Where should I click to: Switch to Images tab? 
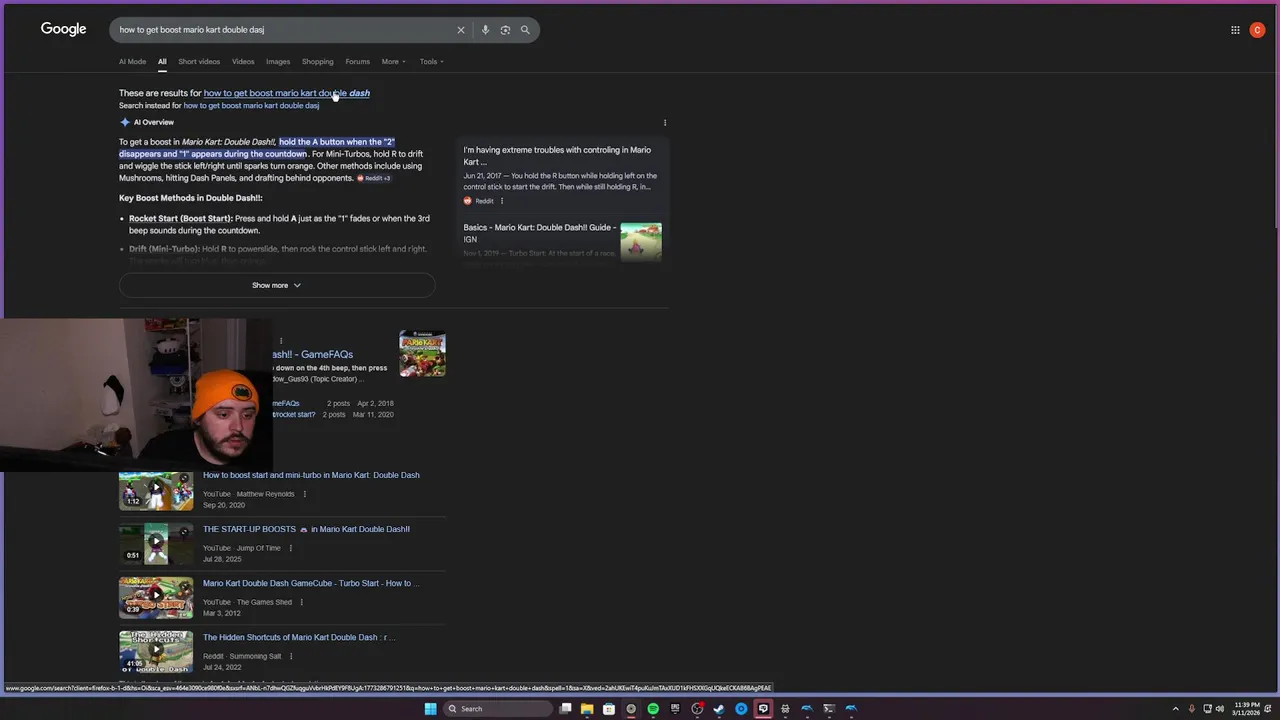point(278,62)
